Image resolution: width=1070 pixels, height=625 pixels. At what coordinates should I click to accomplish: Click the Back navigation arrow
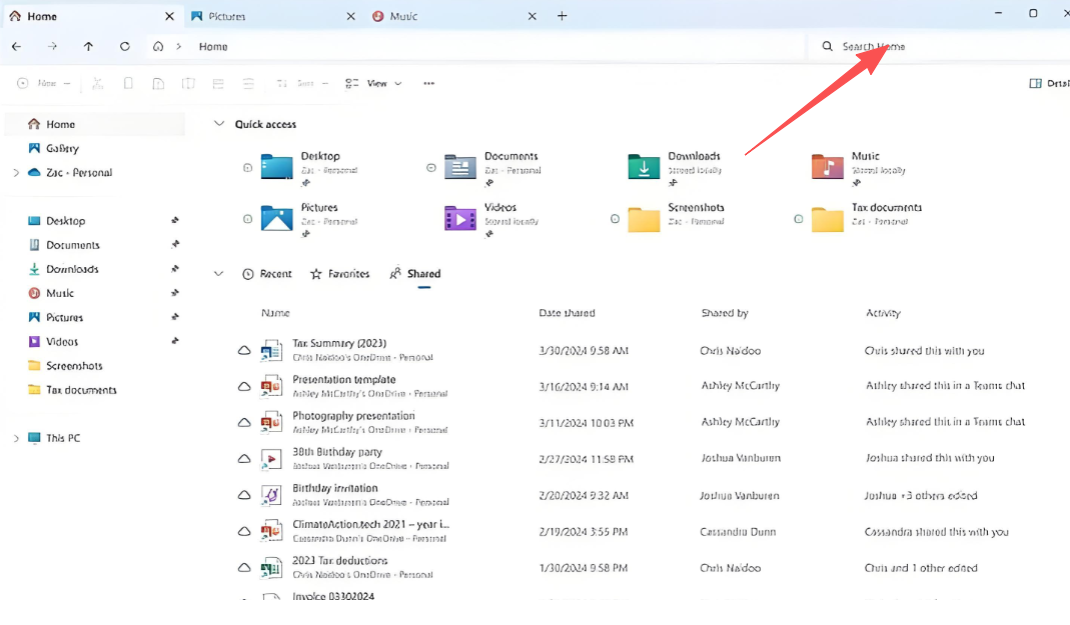click(x=16, y=46)
